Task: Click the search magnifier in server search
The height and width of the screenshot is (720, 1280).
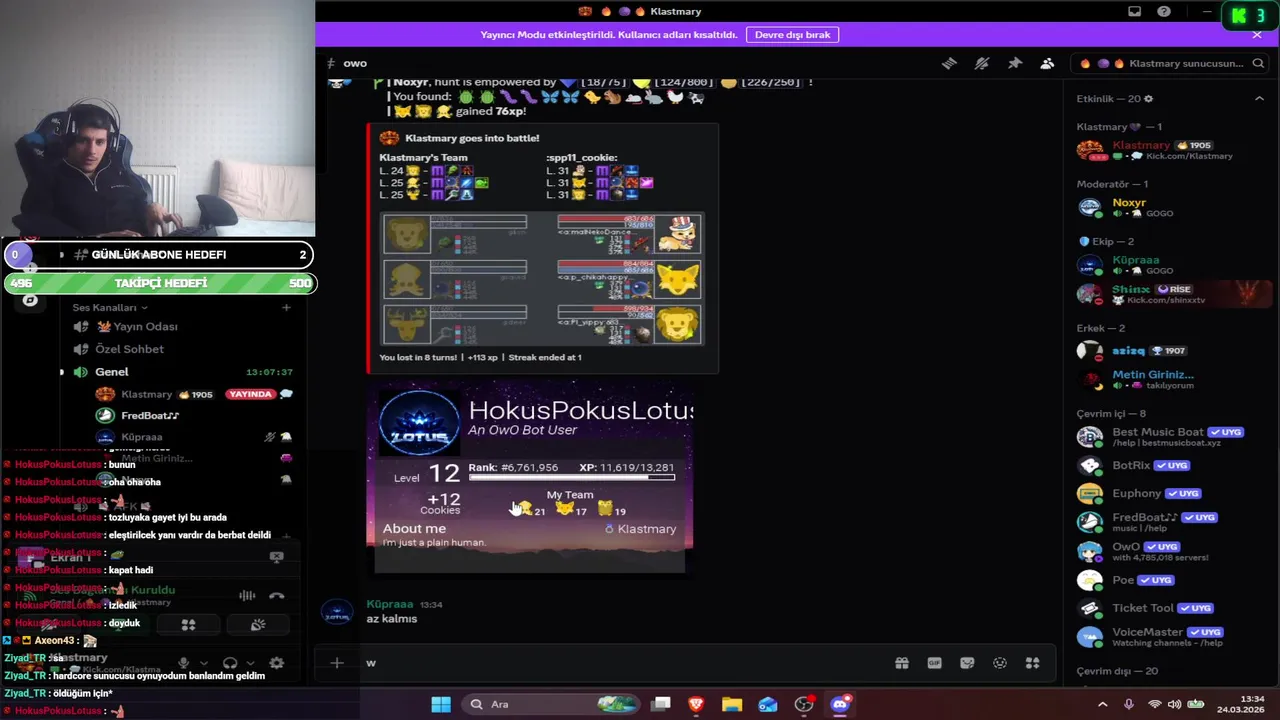Action: [x=1259, y=63]
